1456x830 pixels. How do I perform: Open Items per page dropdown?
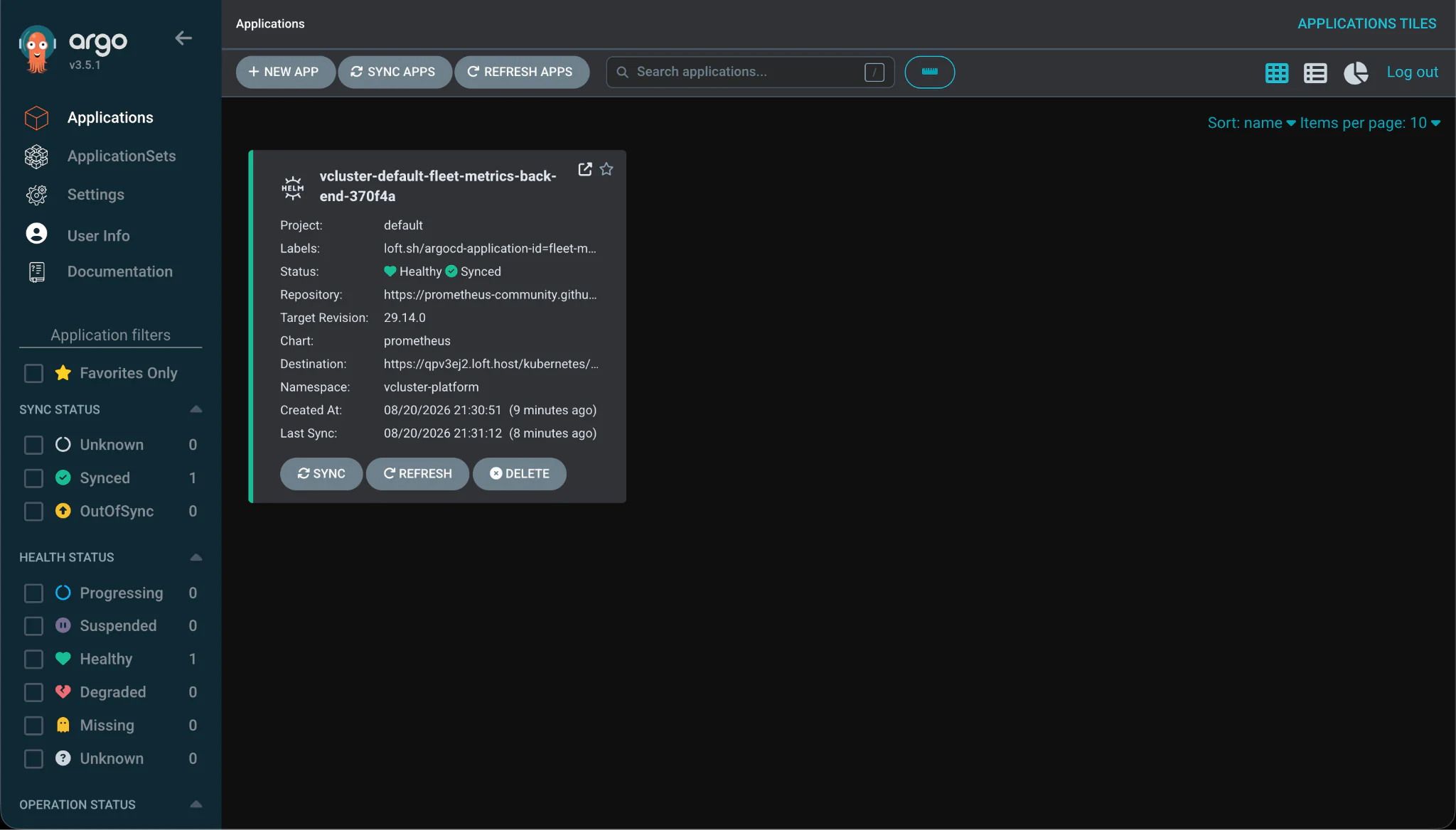(1369, 124)
